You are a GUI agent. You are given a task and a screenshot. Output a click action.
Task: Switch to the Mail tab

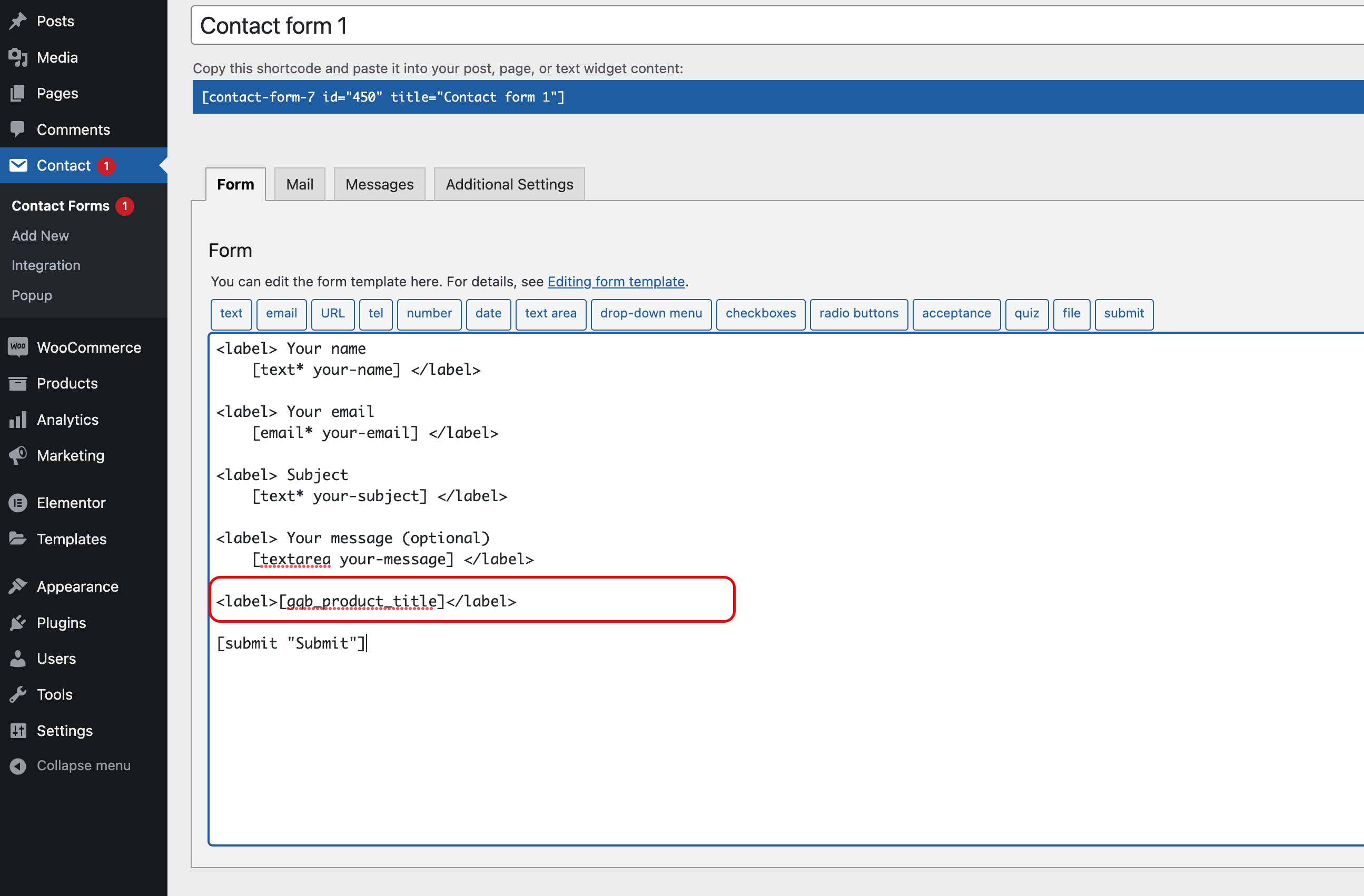coord(299,184)
